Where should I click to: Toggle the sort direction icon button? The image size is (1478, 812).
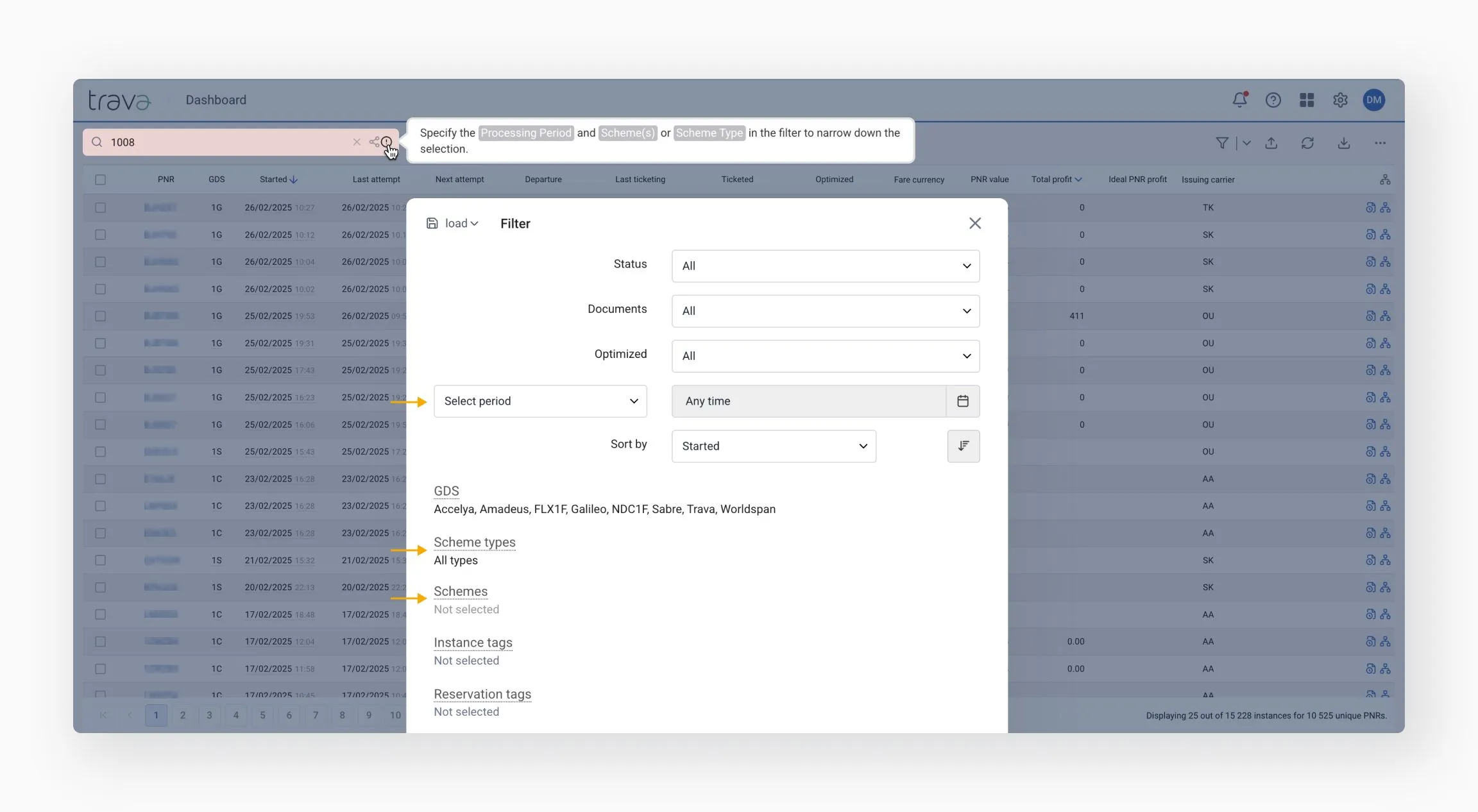pos(963,446)
